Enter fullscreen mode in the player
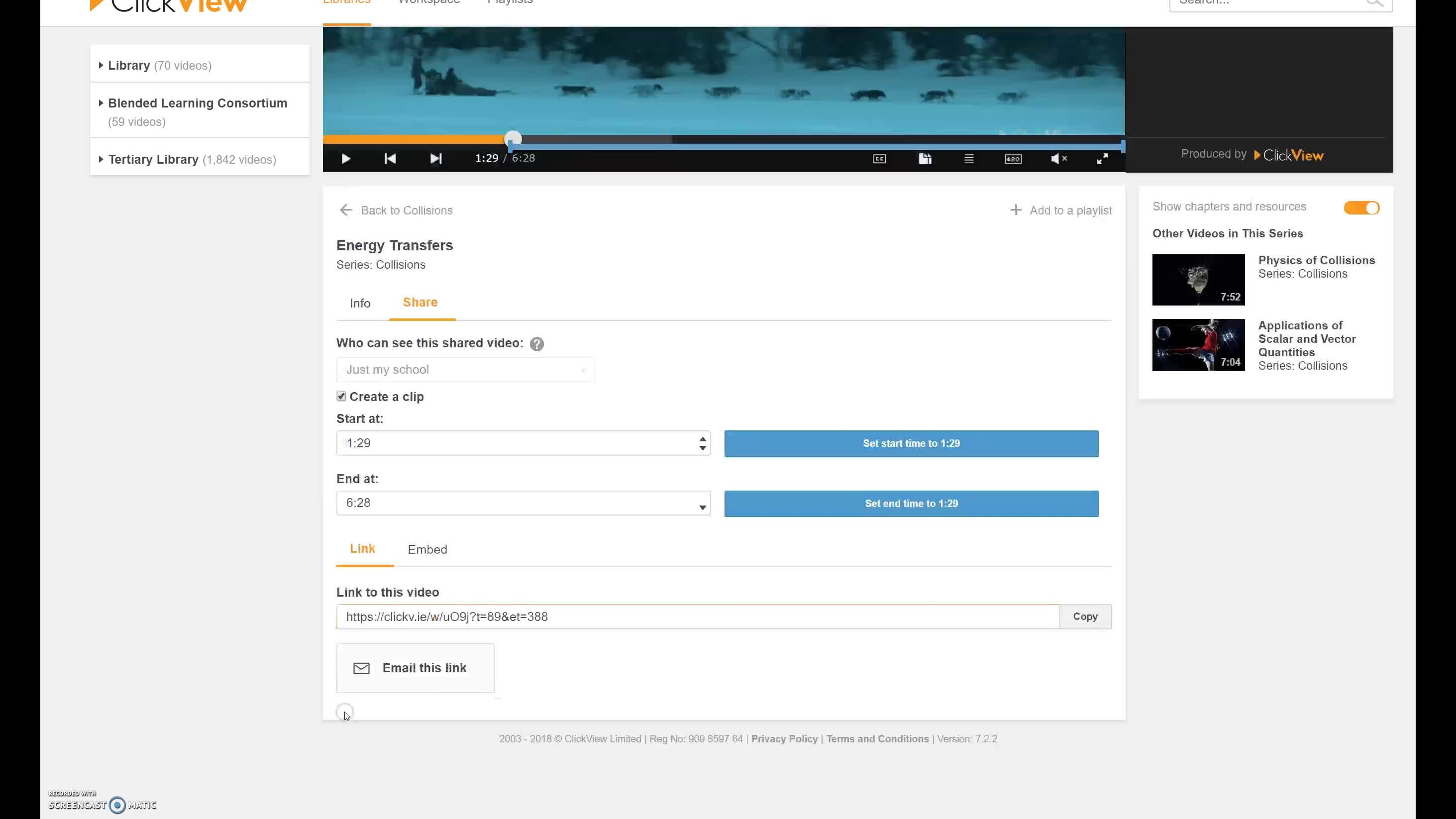Image resolution: width=1456 pixels, height=819 pixels. [x=1102, y=159]
